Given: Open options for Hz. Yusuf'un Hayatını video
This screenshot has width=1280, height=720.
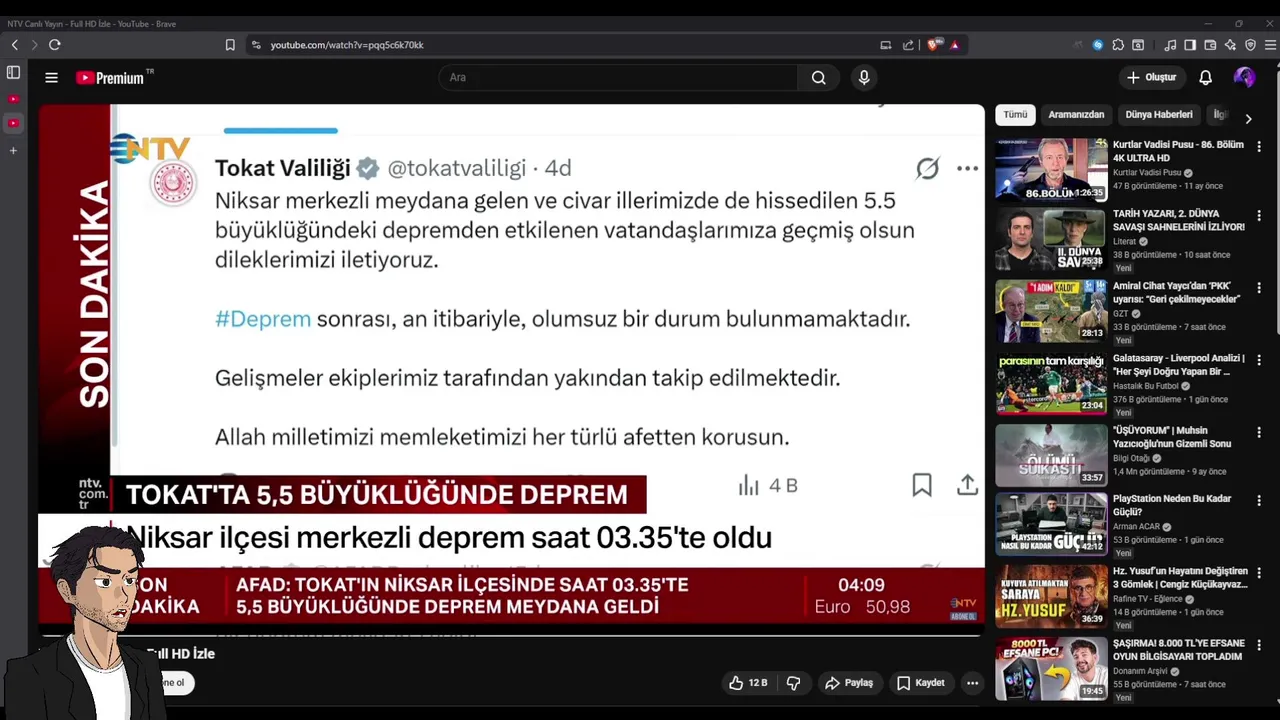Looking at the screenshot, I should [x=1259, y=573].
